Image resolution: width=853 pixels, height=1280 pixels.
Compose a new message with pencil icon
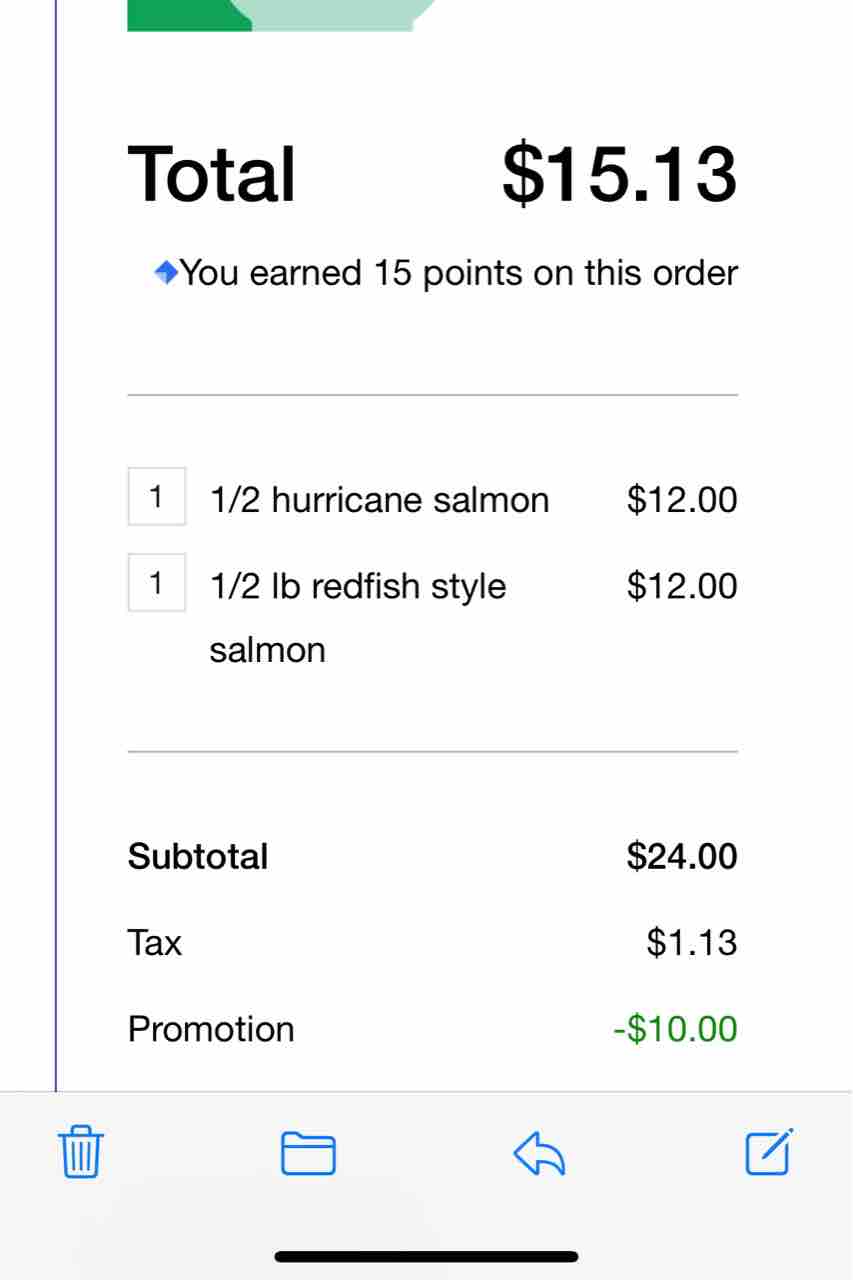769,1152
